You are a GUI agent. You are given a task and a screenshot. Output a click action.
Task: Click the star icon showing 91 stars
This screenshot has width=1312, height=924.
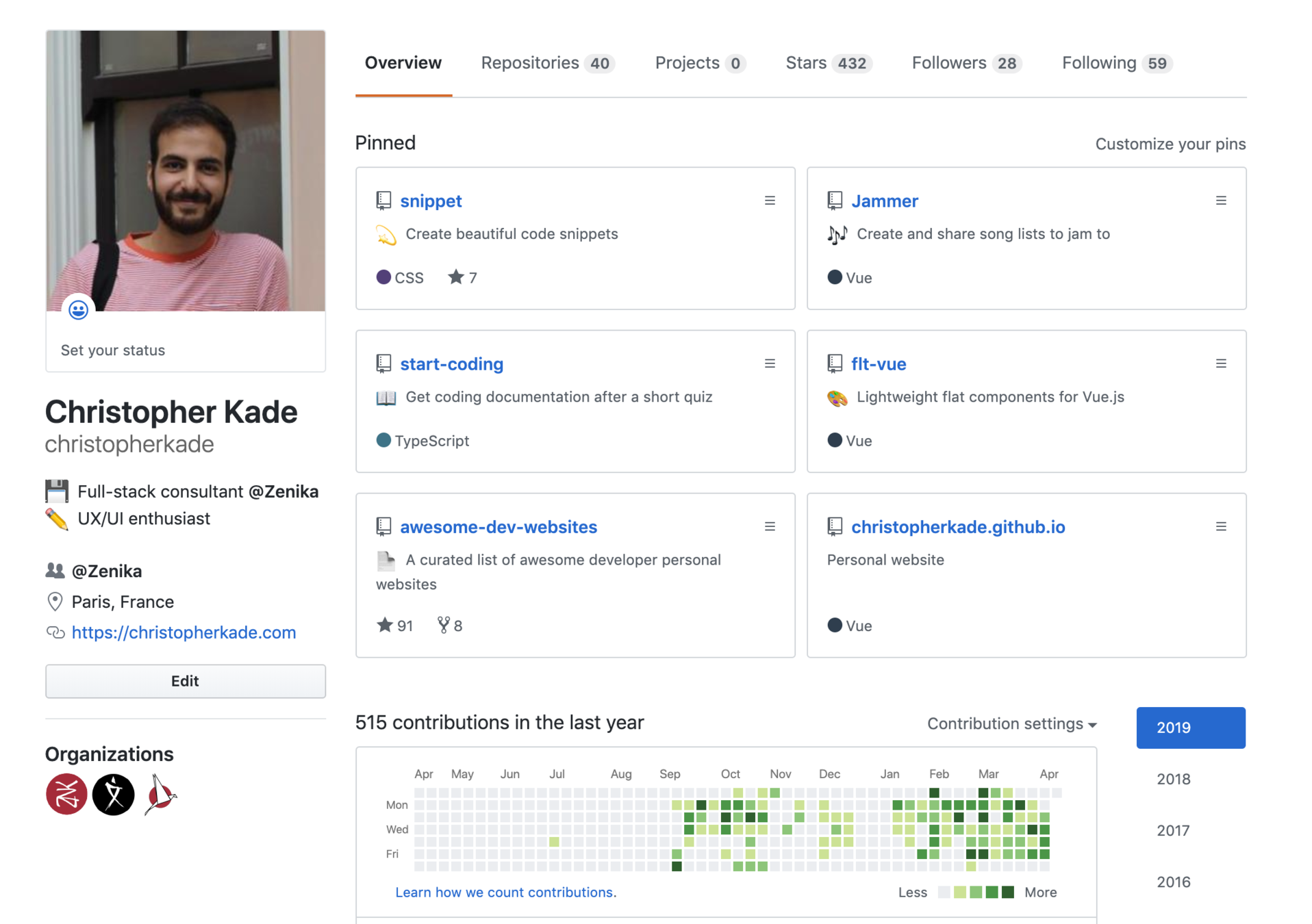[x=385, y=624]
